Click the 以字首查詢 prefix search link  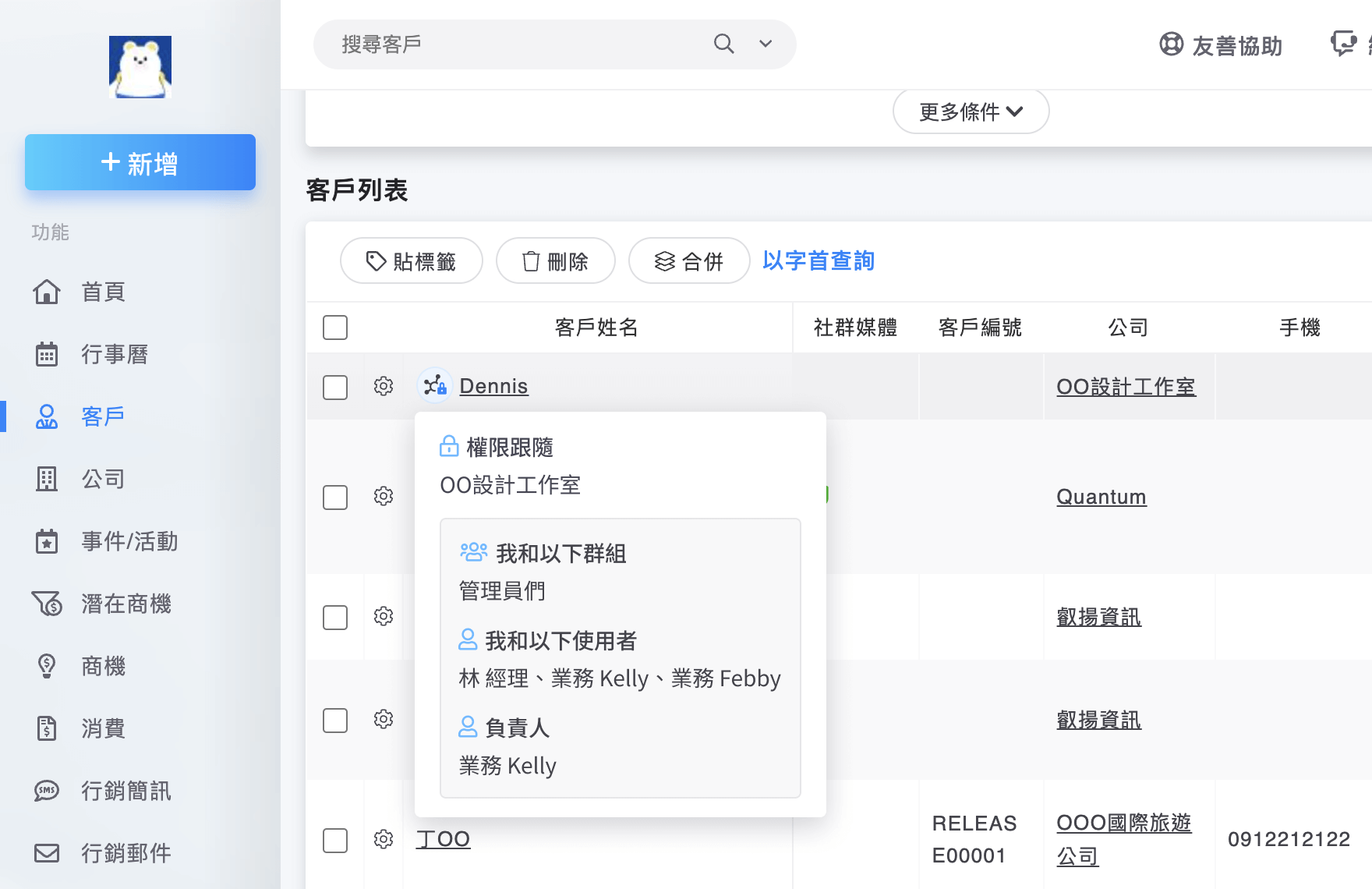818,260
